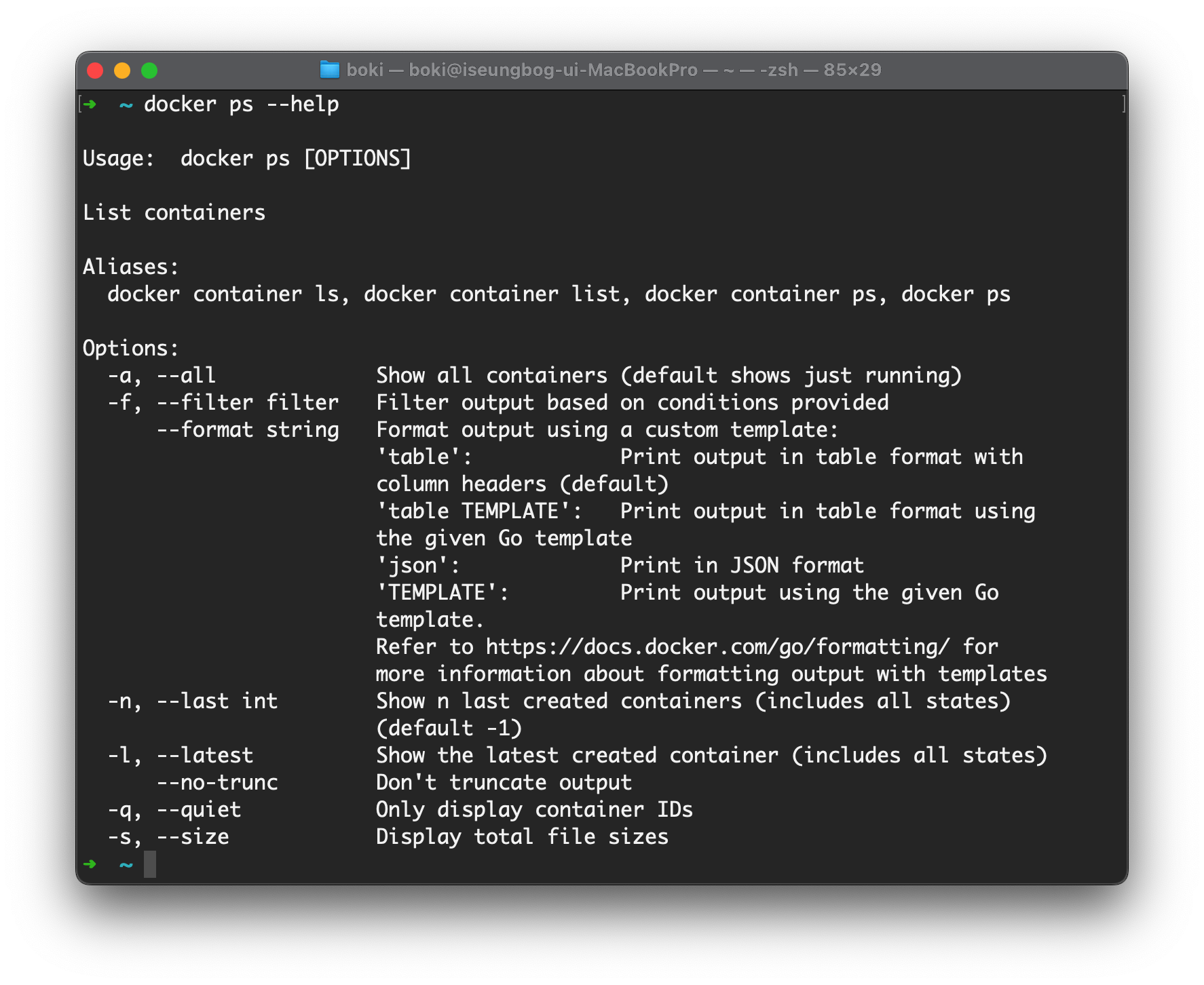
Task: Click the '--format string' option flag
Action: click(x=248, y=430)
